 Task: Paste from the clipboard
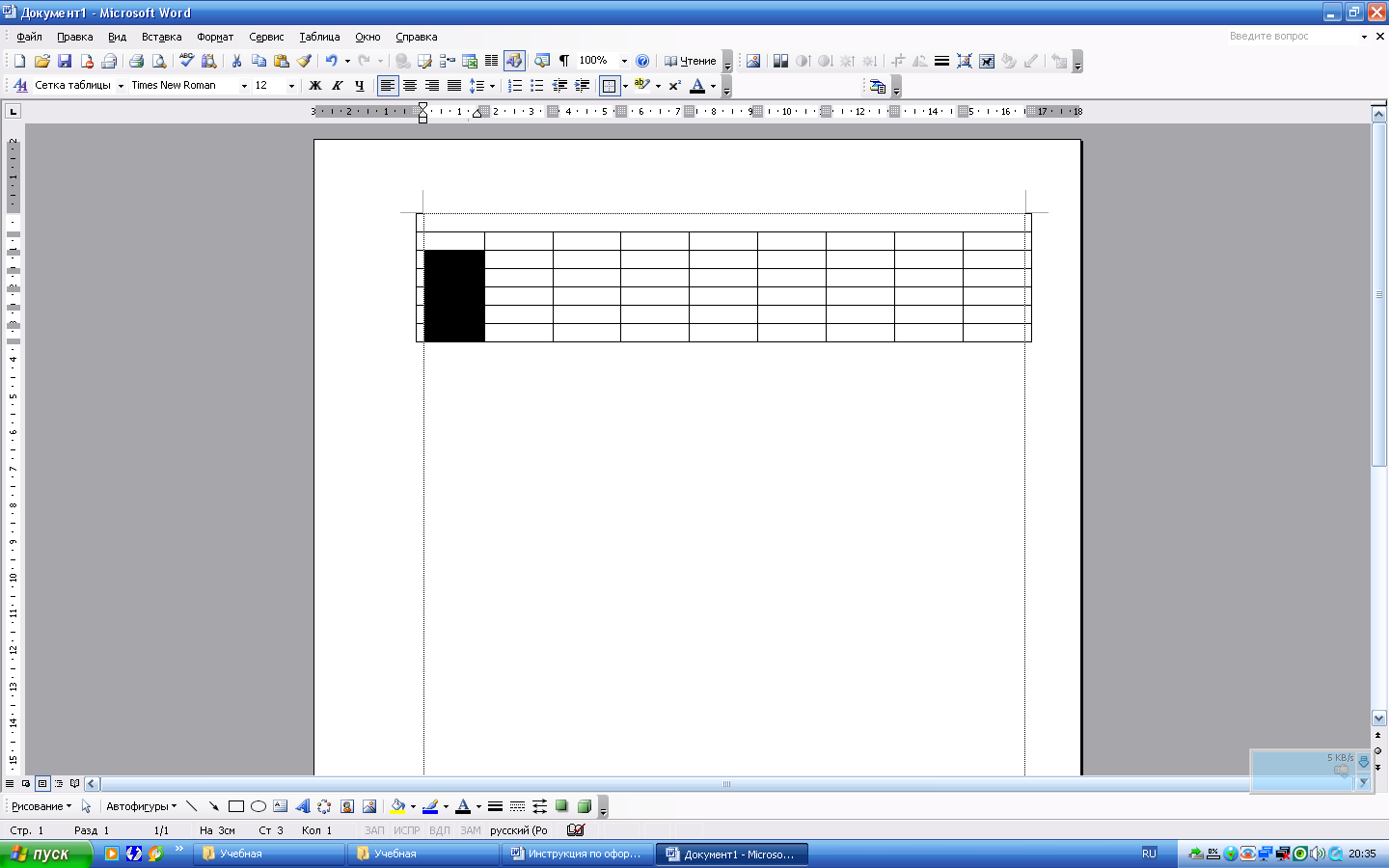click(x=281, y=61)
